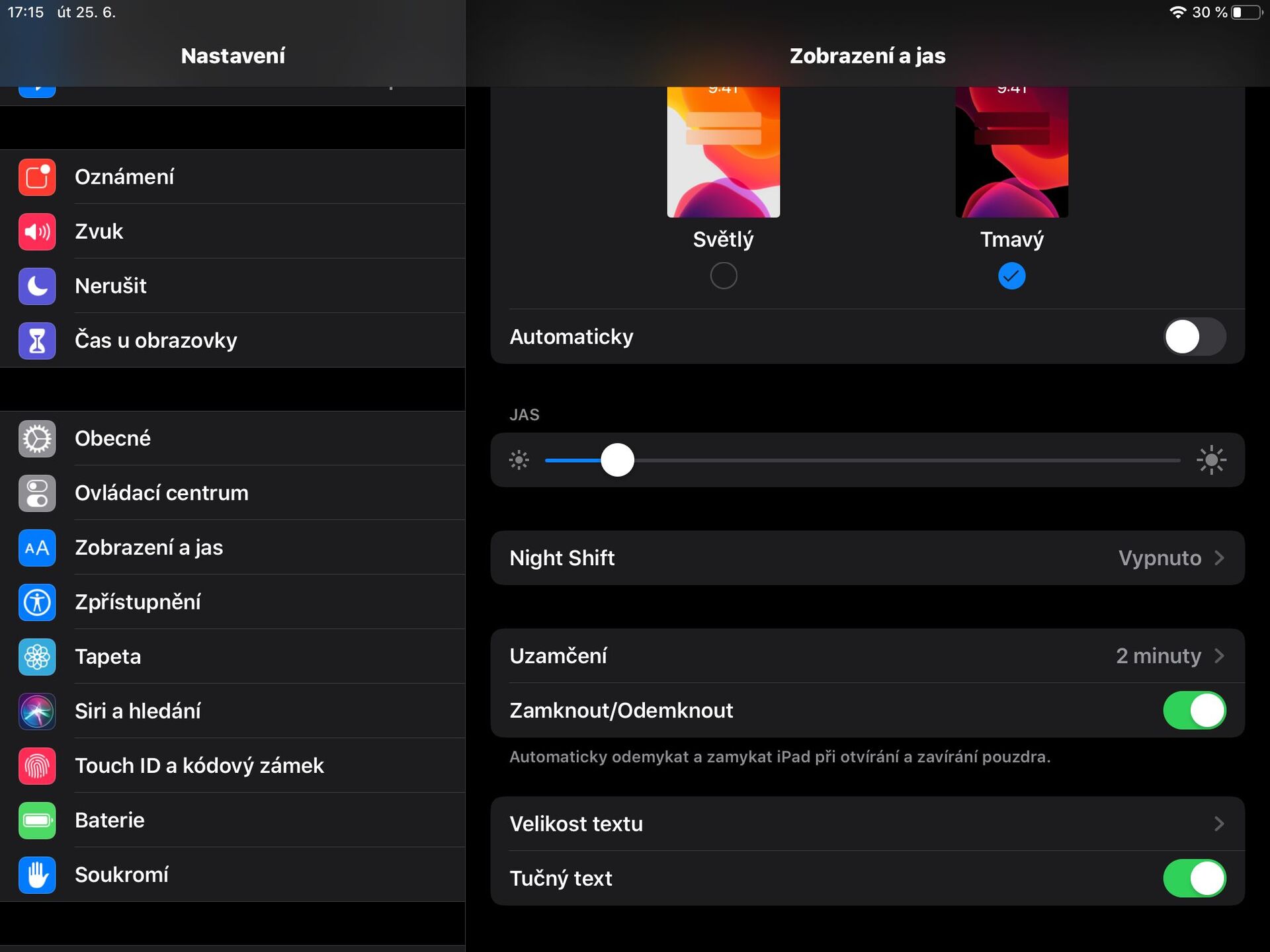
Task: Disable the Zamknout/Odemknout switch
Action: pyautogui.click(x=1195, y=710)
